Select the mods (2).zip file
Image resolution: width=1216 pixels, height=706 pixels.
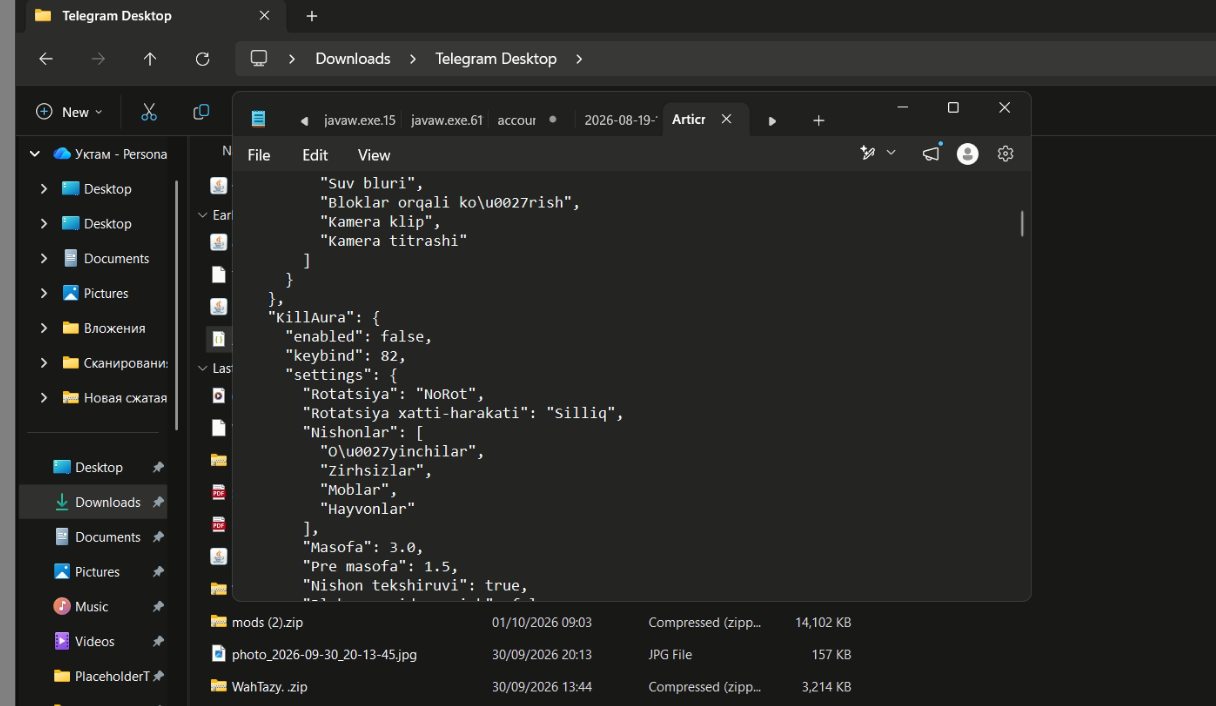(267, 622)
